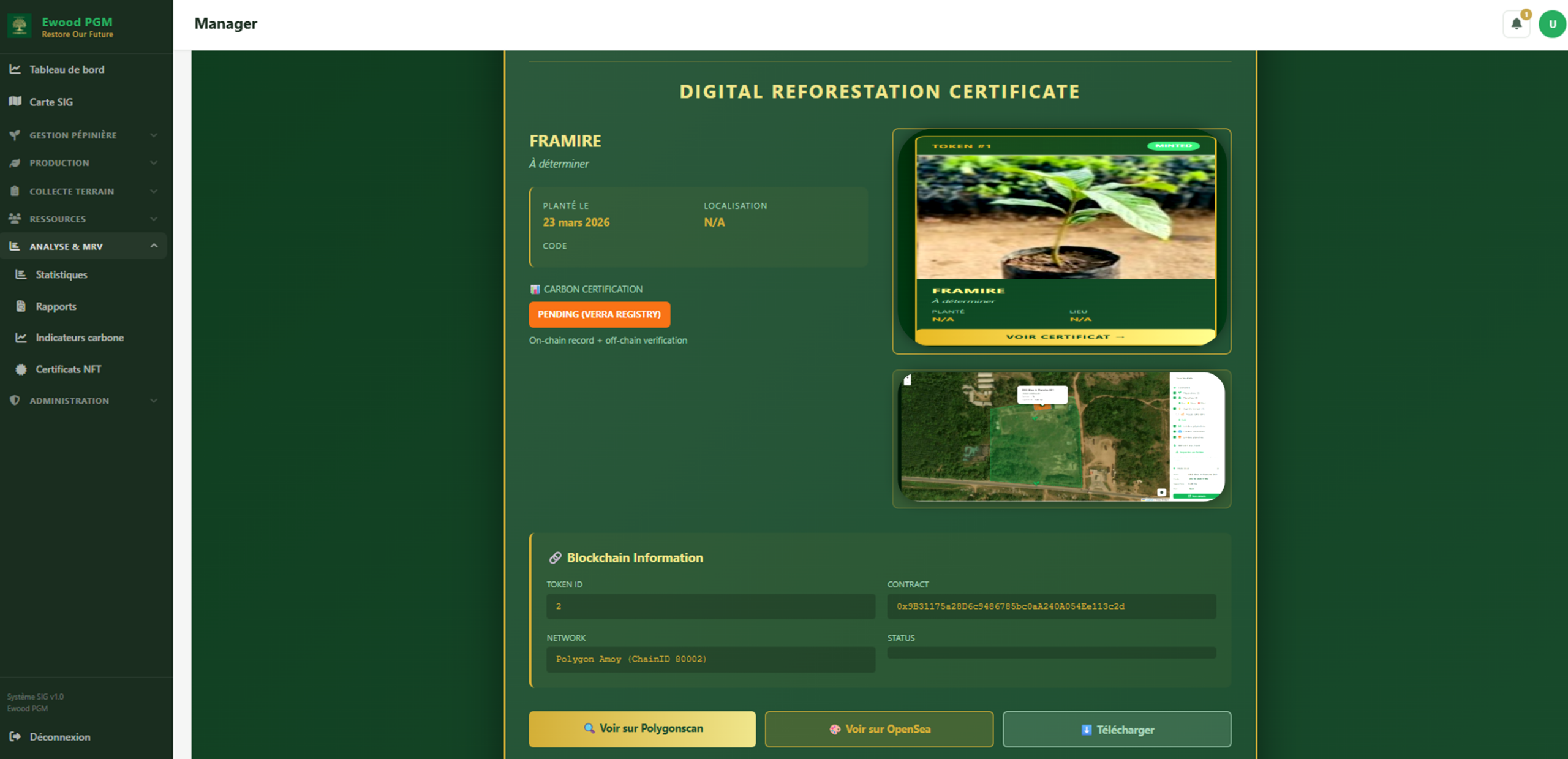Click the Token ID field
This screenshot has height=759, width=1568.
[x=710, y=606]
